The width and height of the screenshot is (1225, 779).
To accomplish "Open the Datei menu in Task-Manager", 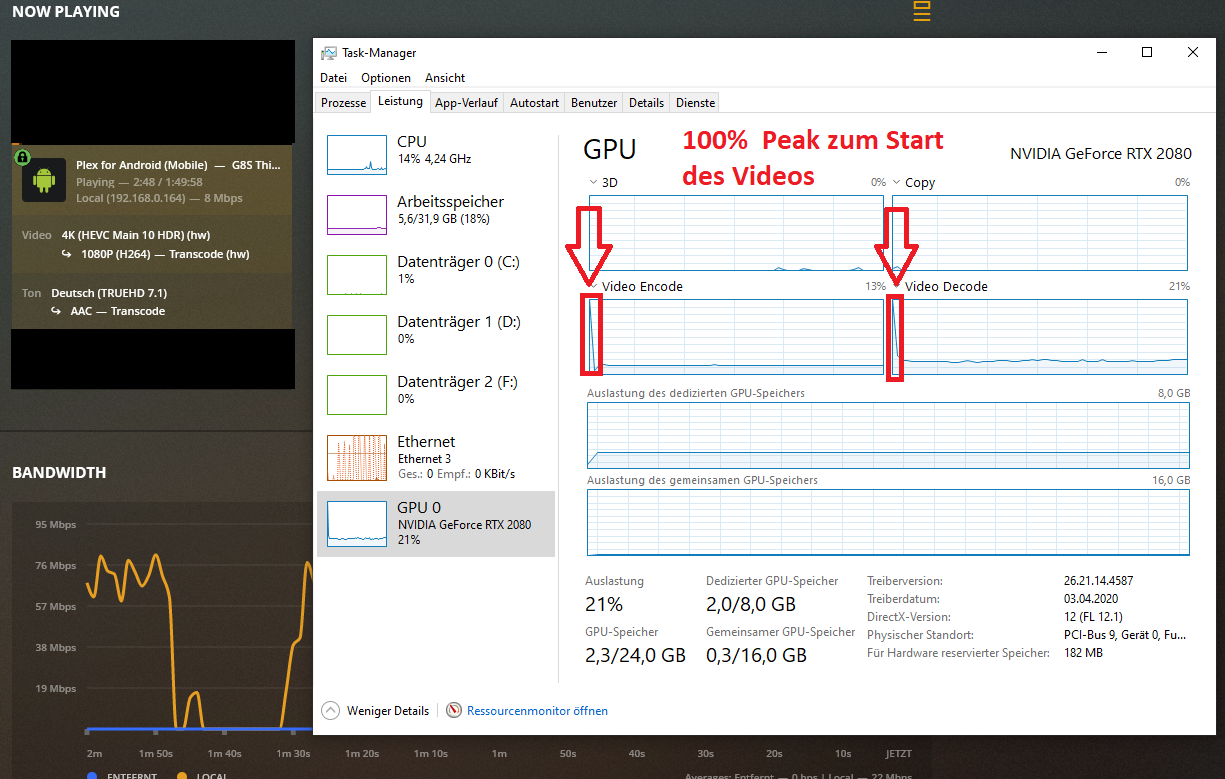I will (x=333, y=78).
